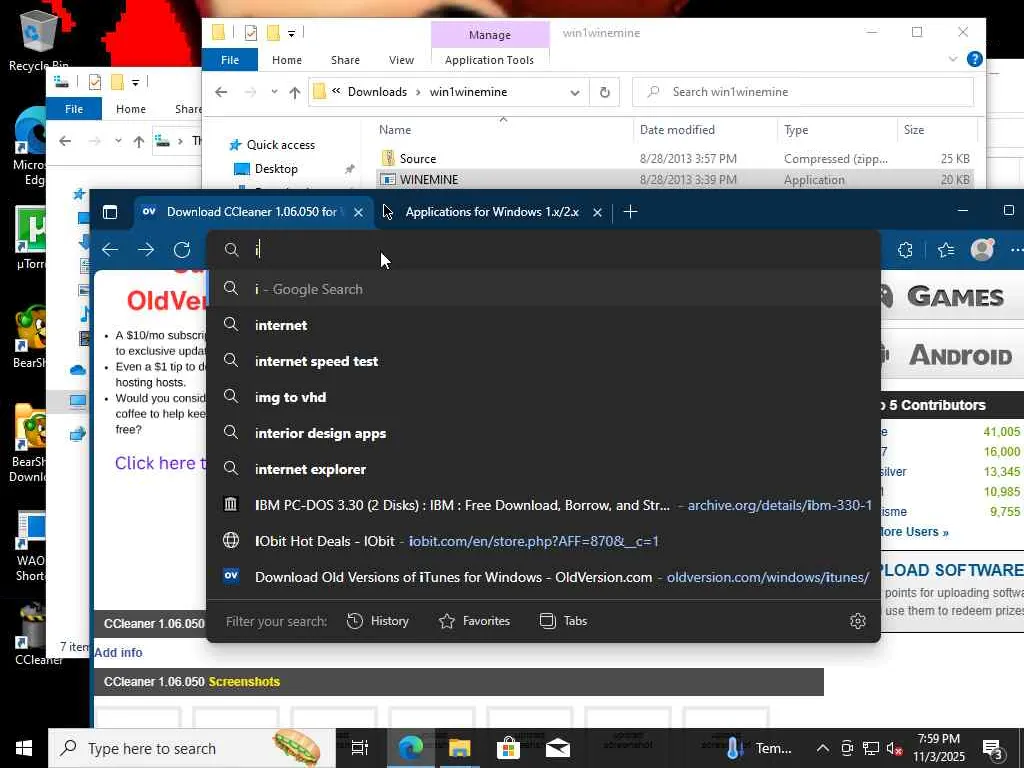Sort by Date modified column
1024x768 pixels.
(677, 130)
